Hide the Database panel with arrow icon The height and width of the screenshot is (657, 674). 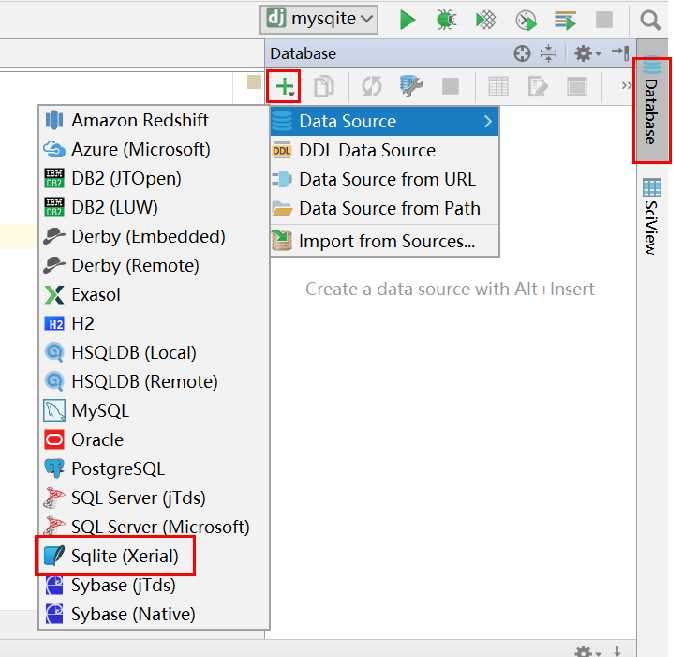[621, 53]
